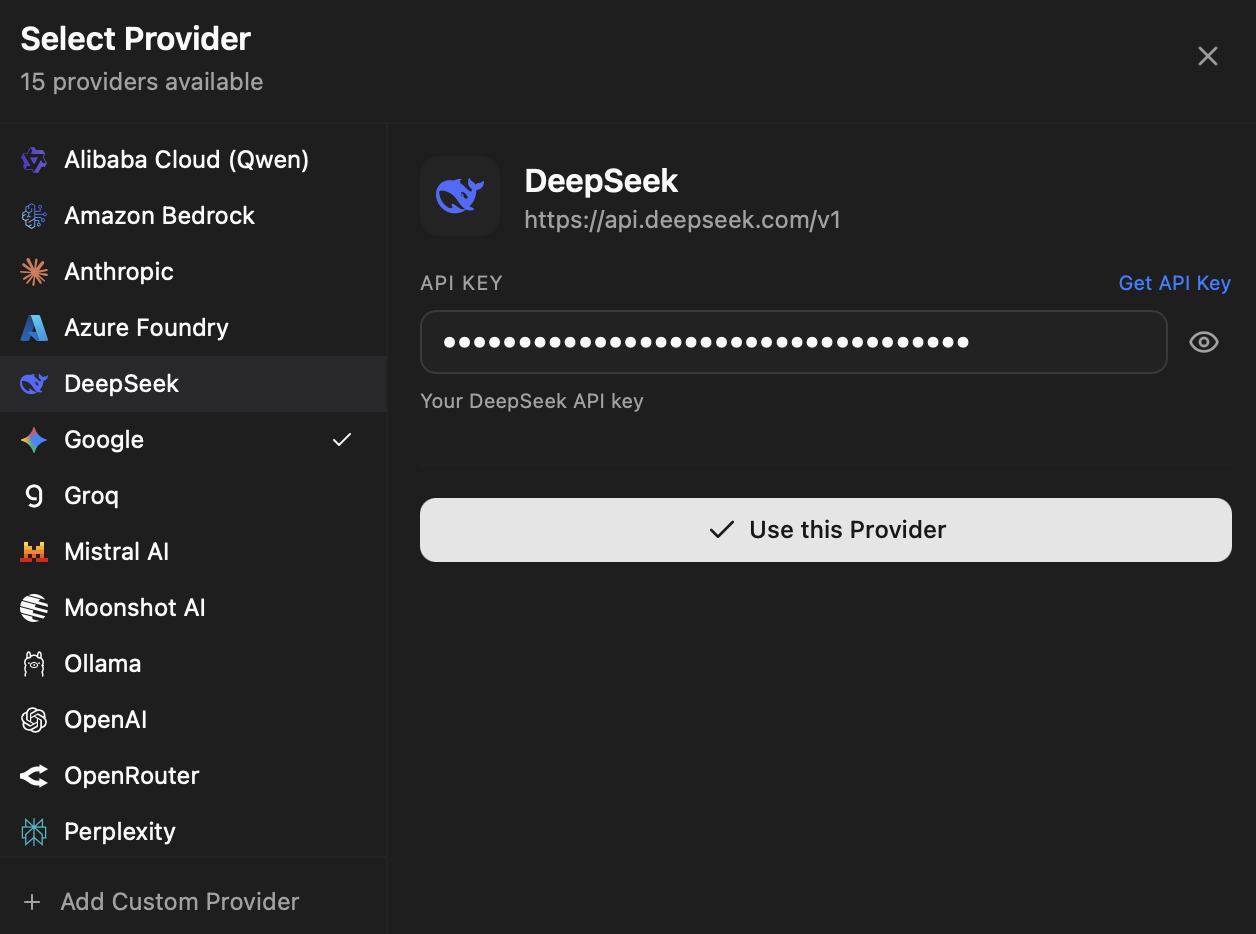Click the api.deepseek.com/v1 URL text
The width and height of the screenshot is (1256, 934).
682,220
